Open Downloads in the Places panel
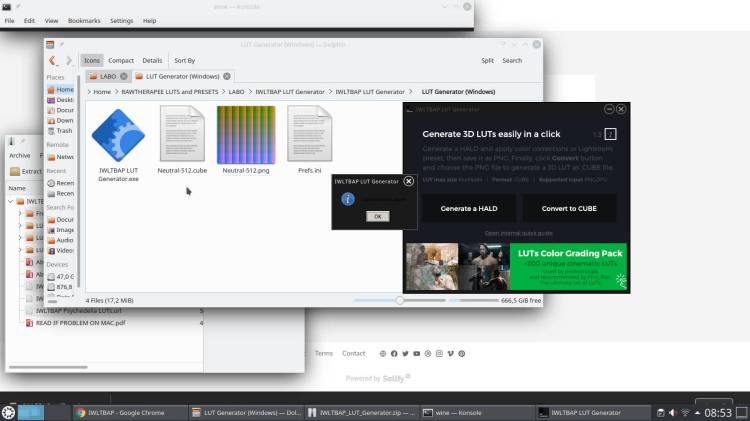Viewport: 750px width, 421px height. [60, 121]
